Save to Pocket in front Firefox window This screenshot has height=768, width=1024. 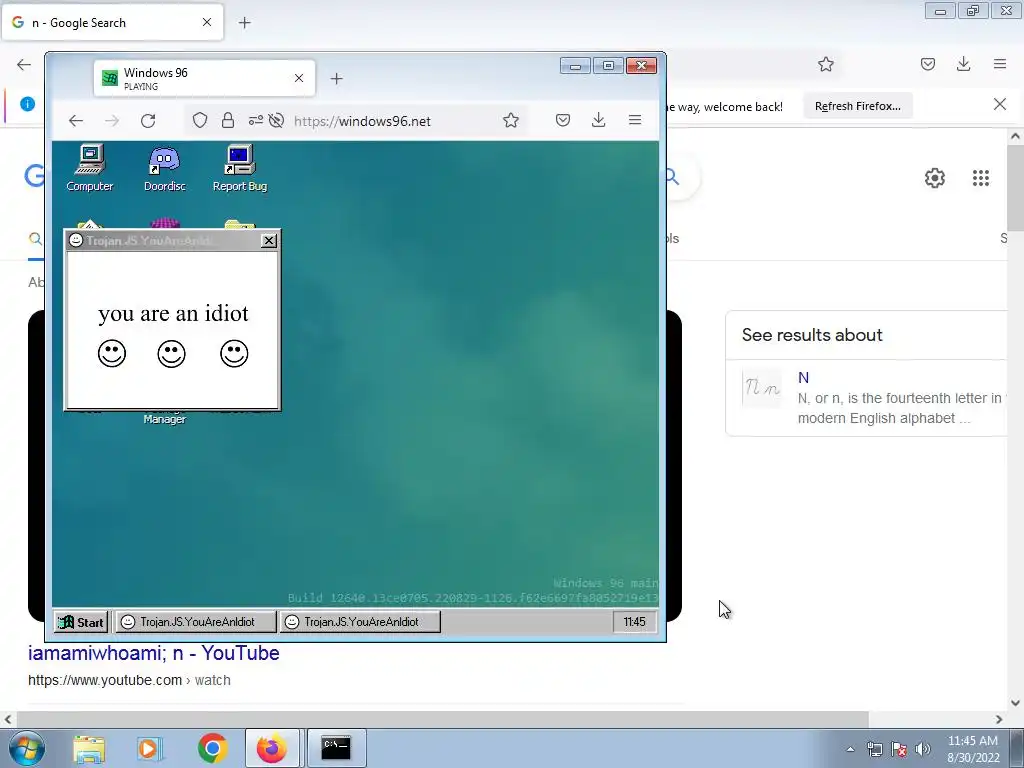tap(563, 120)
